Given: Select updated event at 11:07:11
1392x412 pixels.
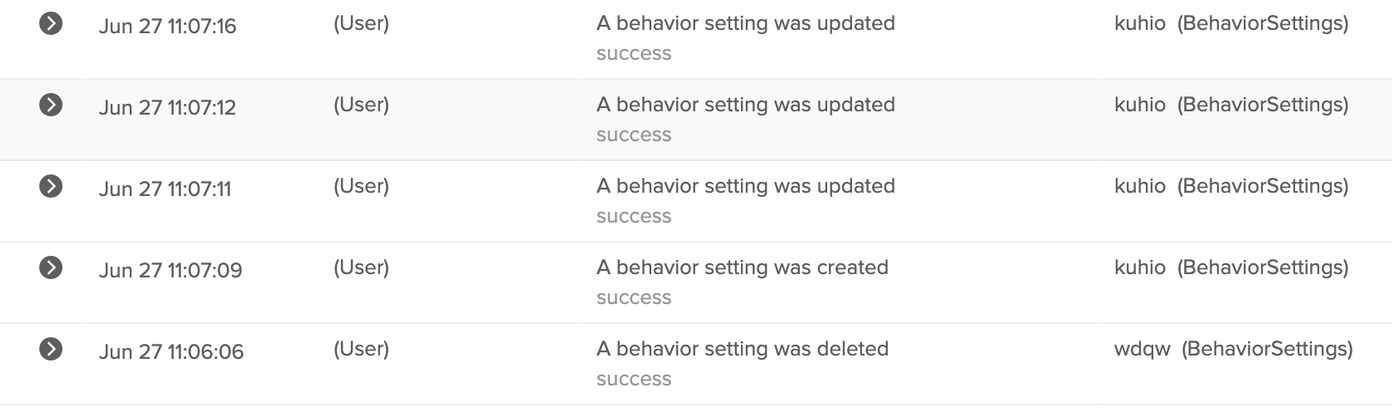Looking at the screenshot, I should 745,186.
